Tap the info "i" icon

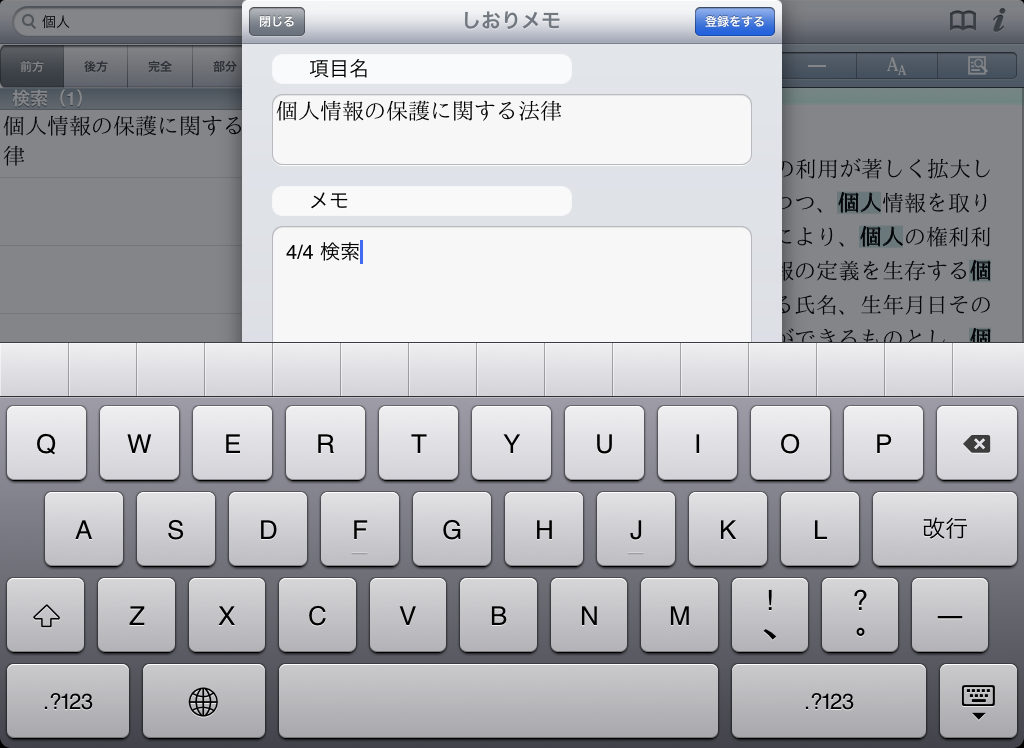999,21
